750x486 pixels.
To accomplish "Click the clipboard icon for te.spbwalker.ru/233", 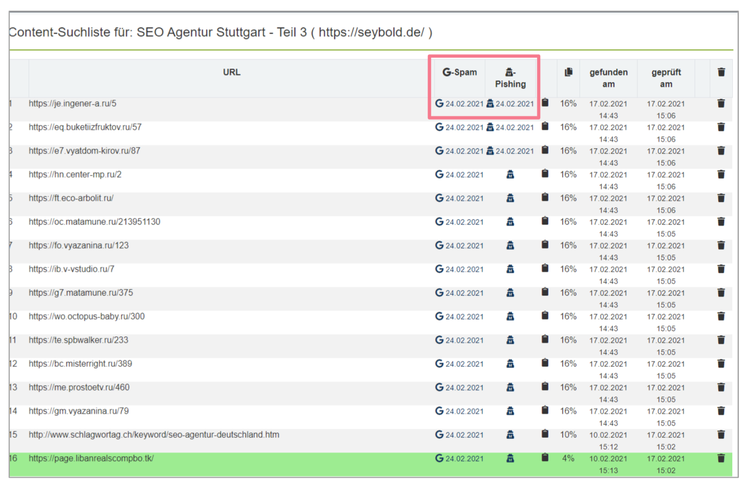I will click(x=545, y=339).
